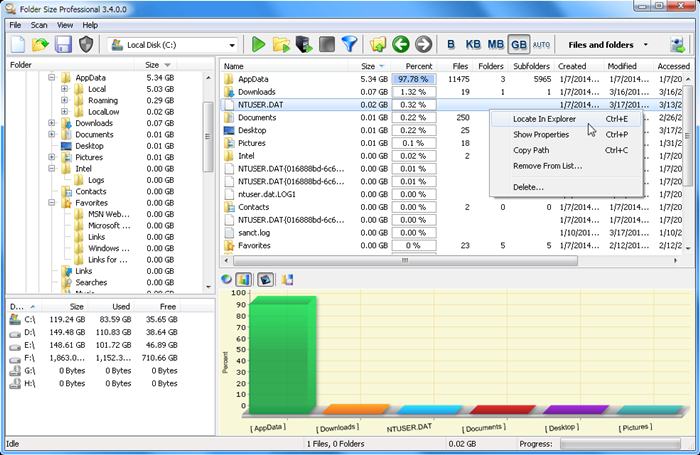Sort file list by Percent column header

(x=413, y=66)
